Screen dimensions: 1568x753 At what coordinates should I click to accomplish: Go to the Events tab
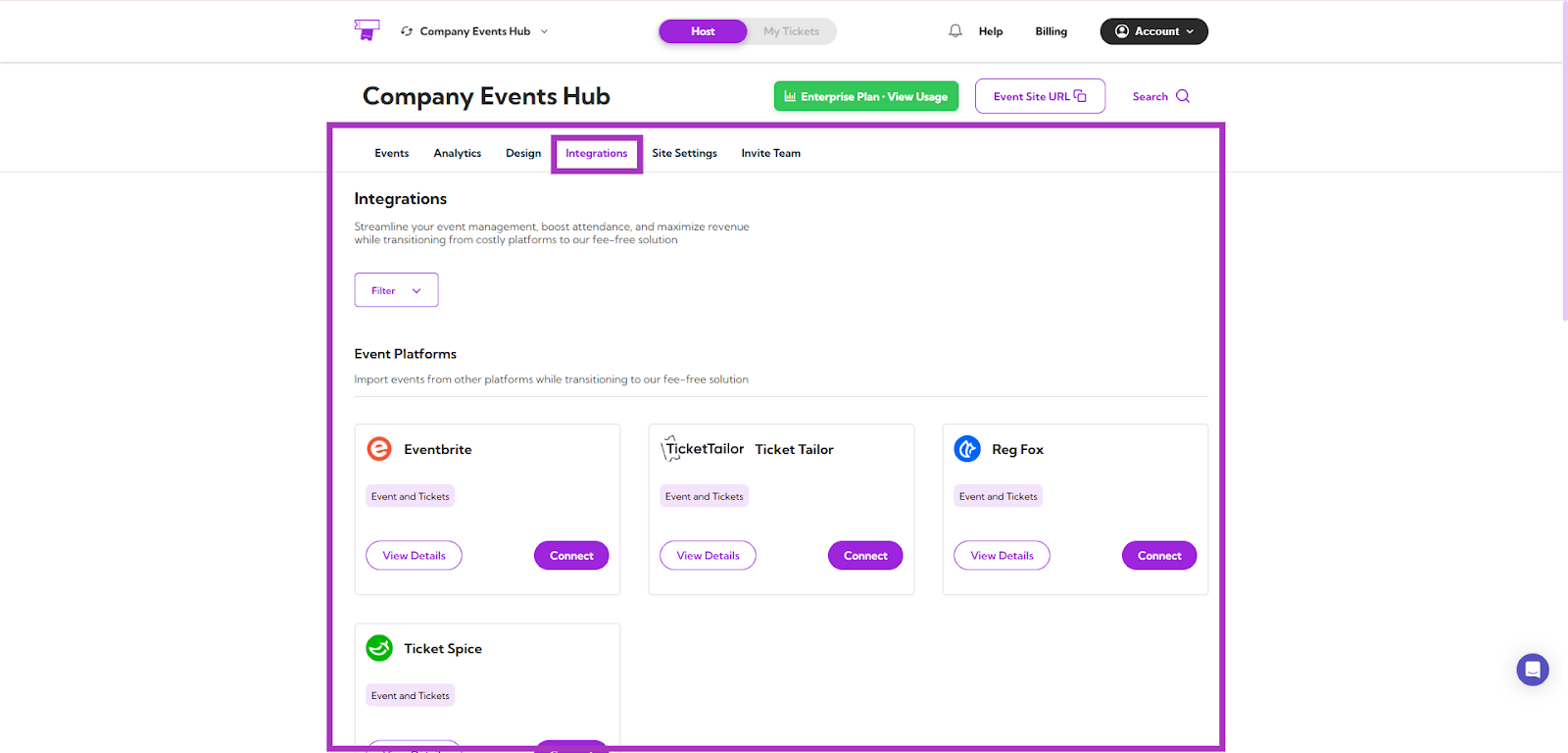click(x=392, y=153)
